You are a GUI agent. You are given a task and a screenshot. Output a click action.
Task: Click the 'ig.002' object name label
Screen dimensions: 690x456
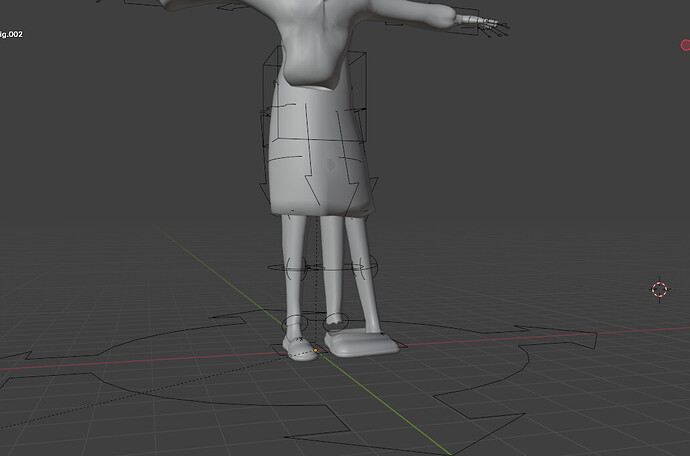pyautogui.click(x=11, y=34)
